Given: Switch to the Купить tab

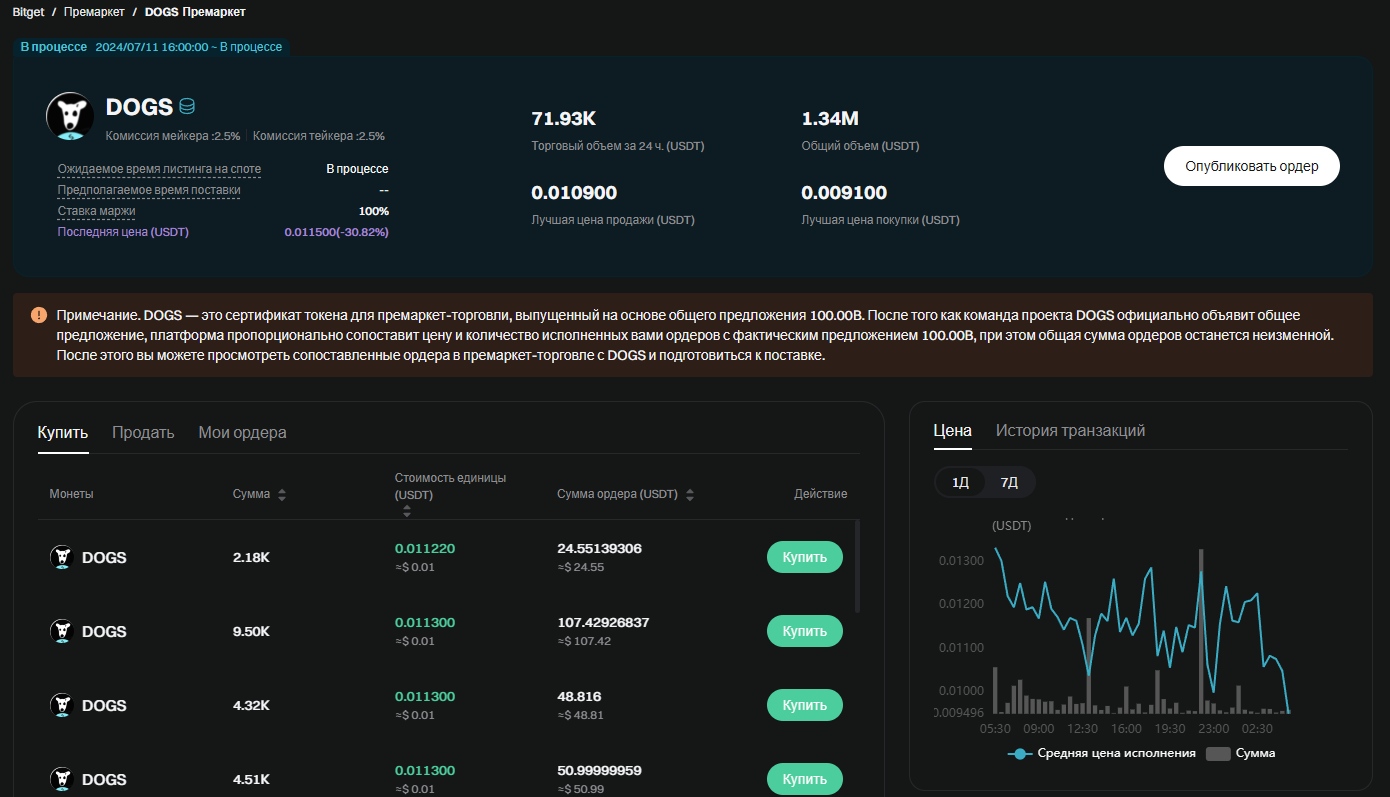Looking at the screenshot, I should [63, 433].
